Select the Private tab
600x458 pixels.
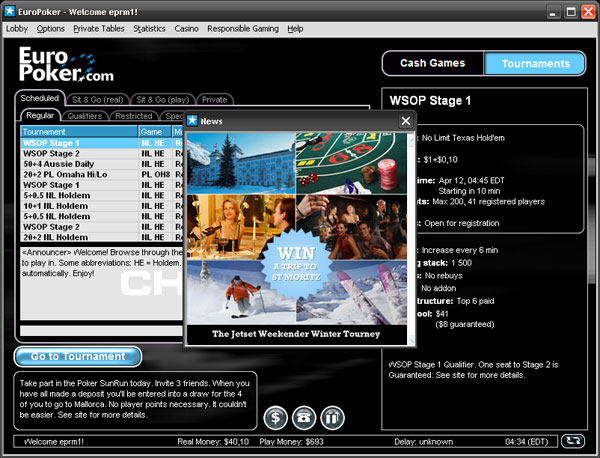214,100
